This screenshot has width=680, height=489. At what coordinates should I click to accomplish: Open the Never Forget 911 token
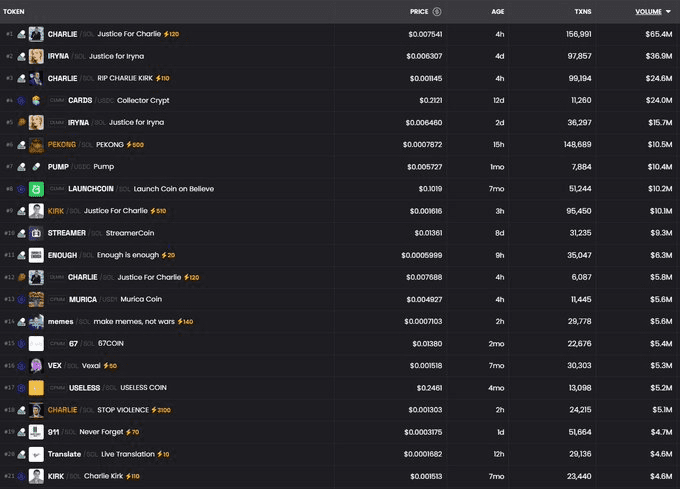(x=100, y=432)
